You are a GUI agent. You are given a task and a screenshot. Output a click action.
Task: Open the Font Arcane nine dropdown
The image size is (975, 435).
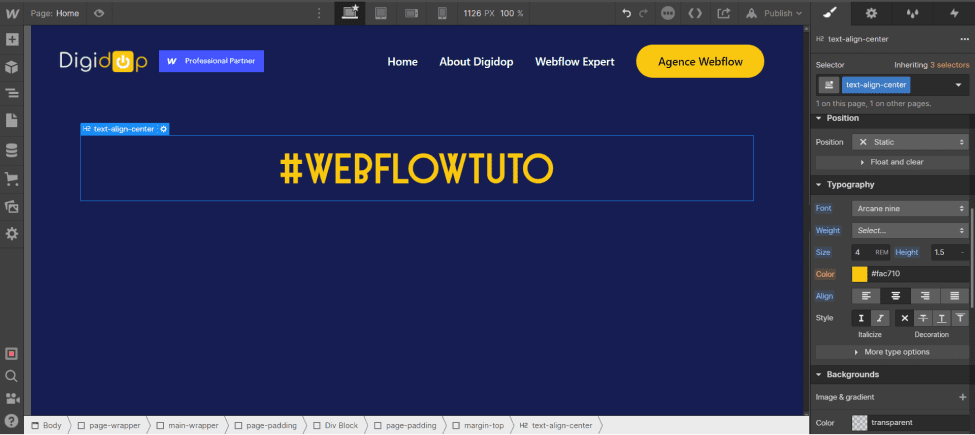[x=909, y=209]
